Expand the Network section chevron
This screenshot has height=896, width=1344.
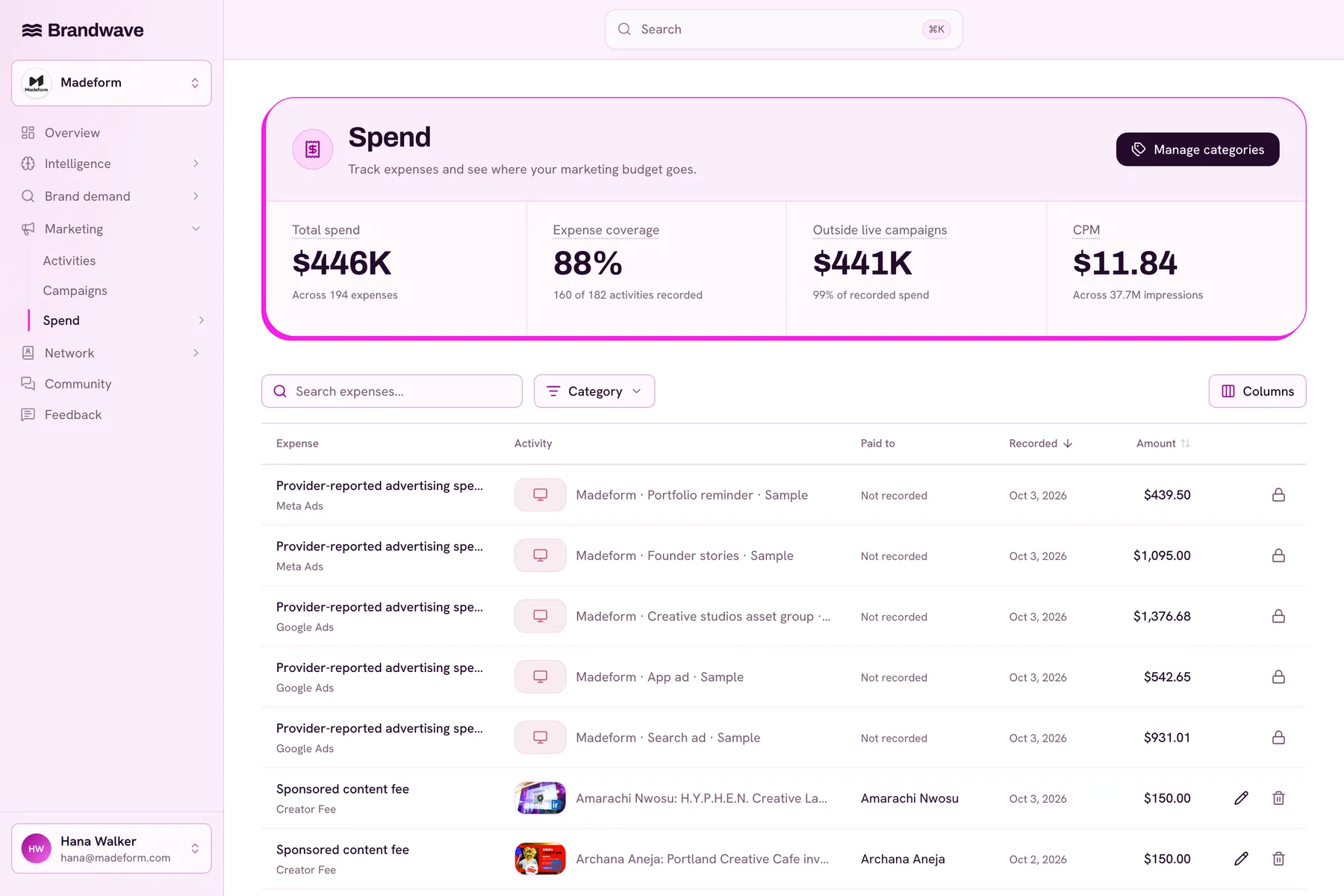(196, 353)
